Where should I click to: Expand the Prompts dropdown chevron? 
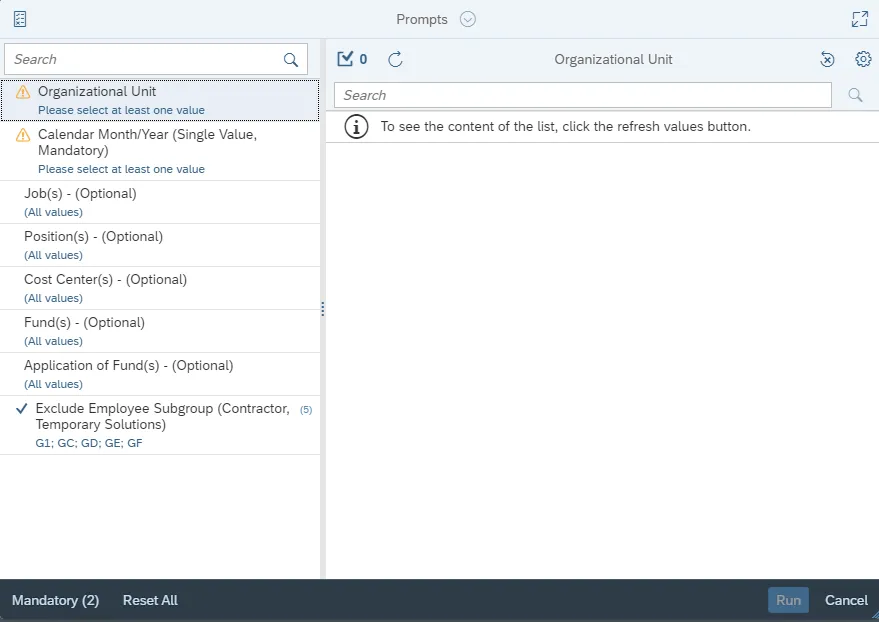click(468, 19)
